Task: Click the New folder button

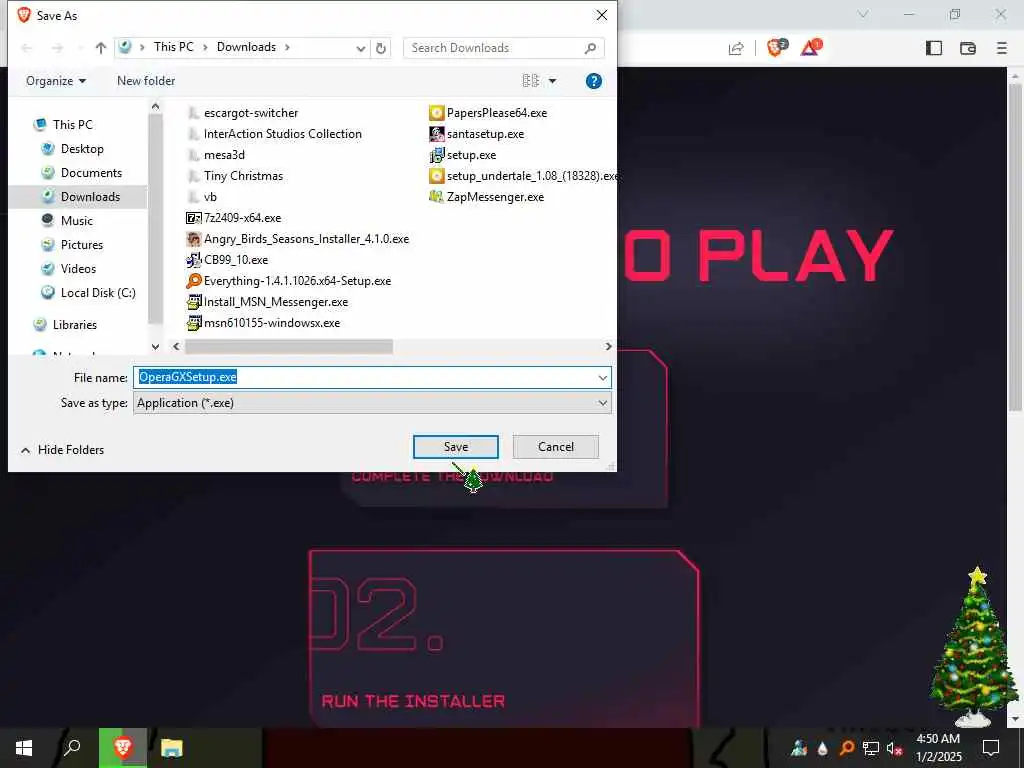Action: 146,81
